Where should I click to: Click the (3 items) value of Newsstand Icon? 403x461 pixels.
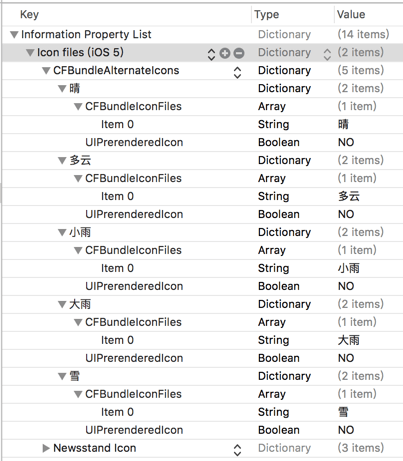(x=361, y=448)
